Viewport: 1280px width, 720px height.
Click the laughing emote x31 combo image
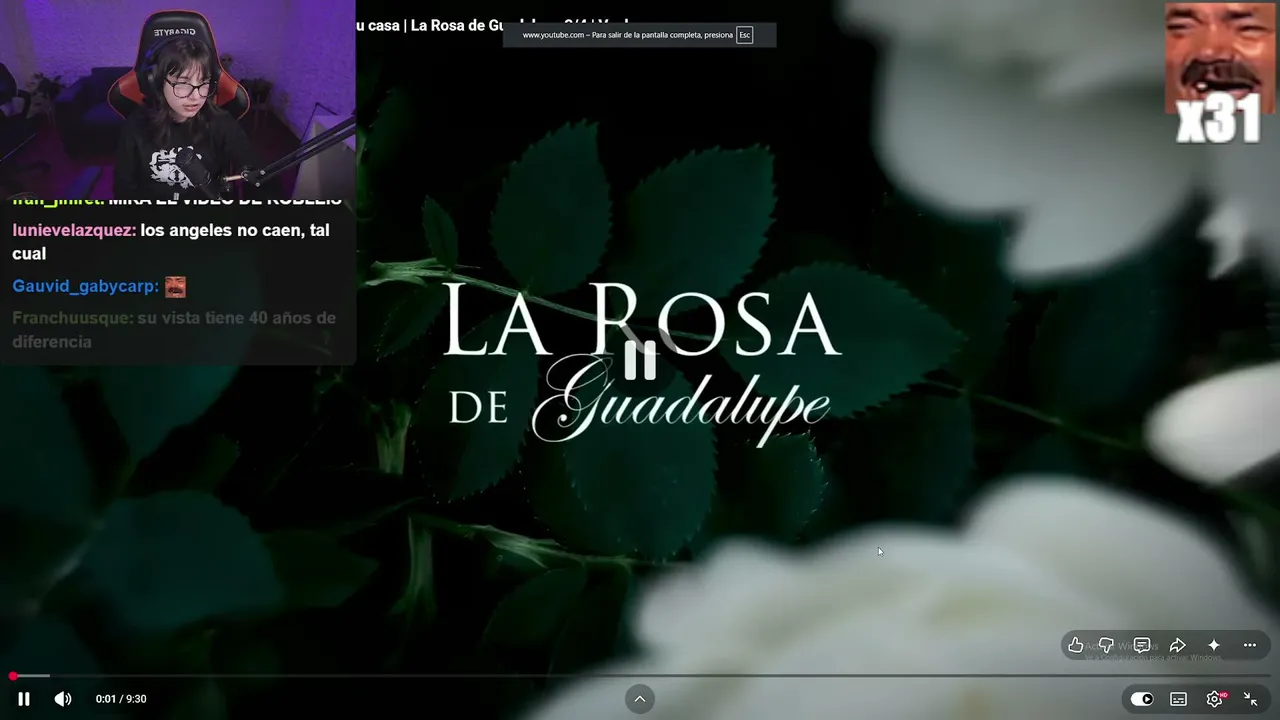[x=1220, y=73]
